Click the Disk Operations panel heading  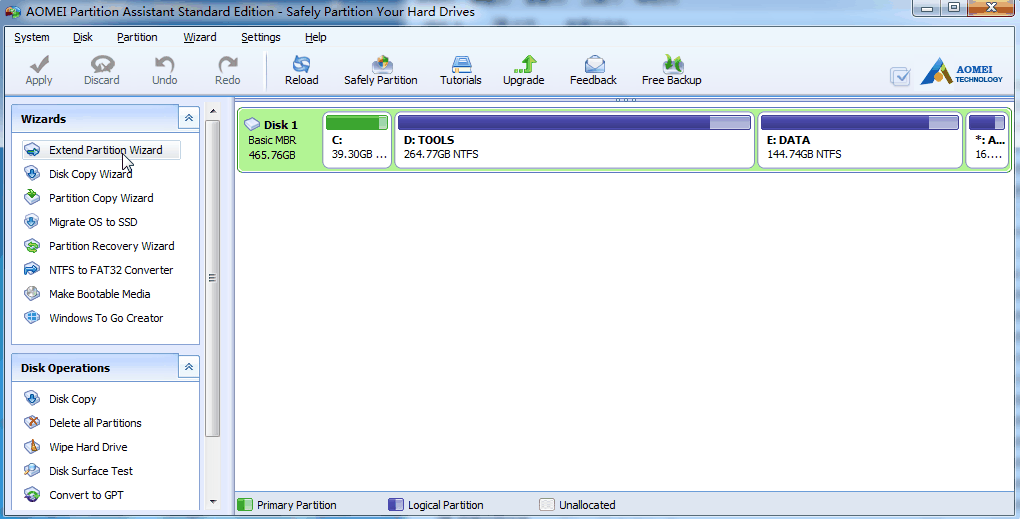tap(66, 368)
